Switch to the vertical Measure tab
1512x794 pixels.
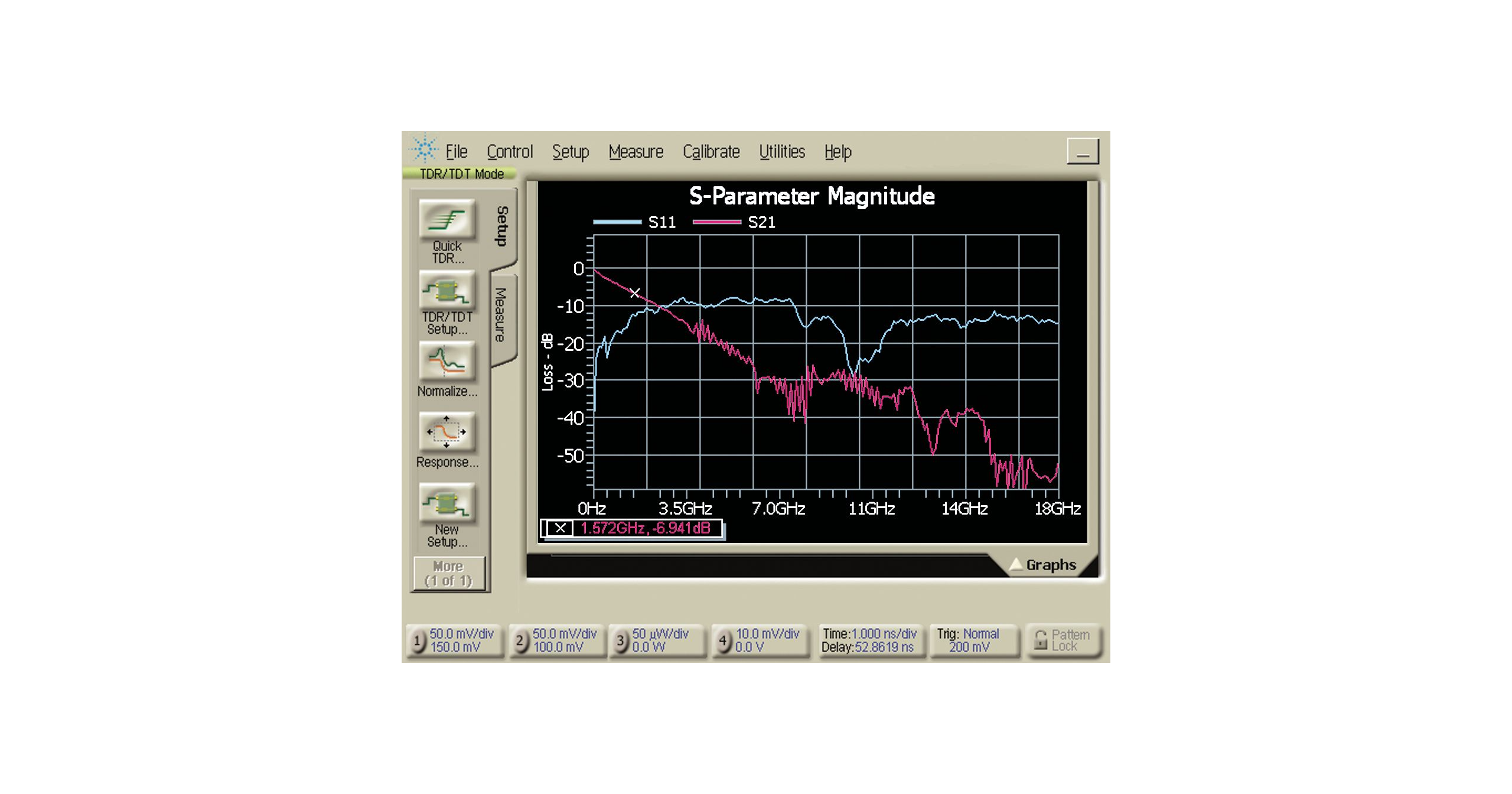click(x=501, y=315)
